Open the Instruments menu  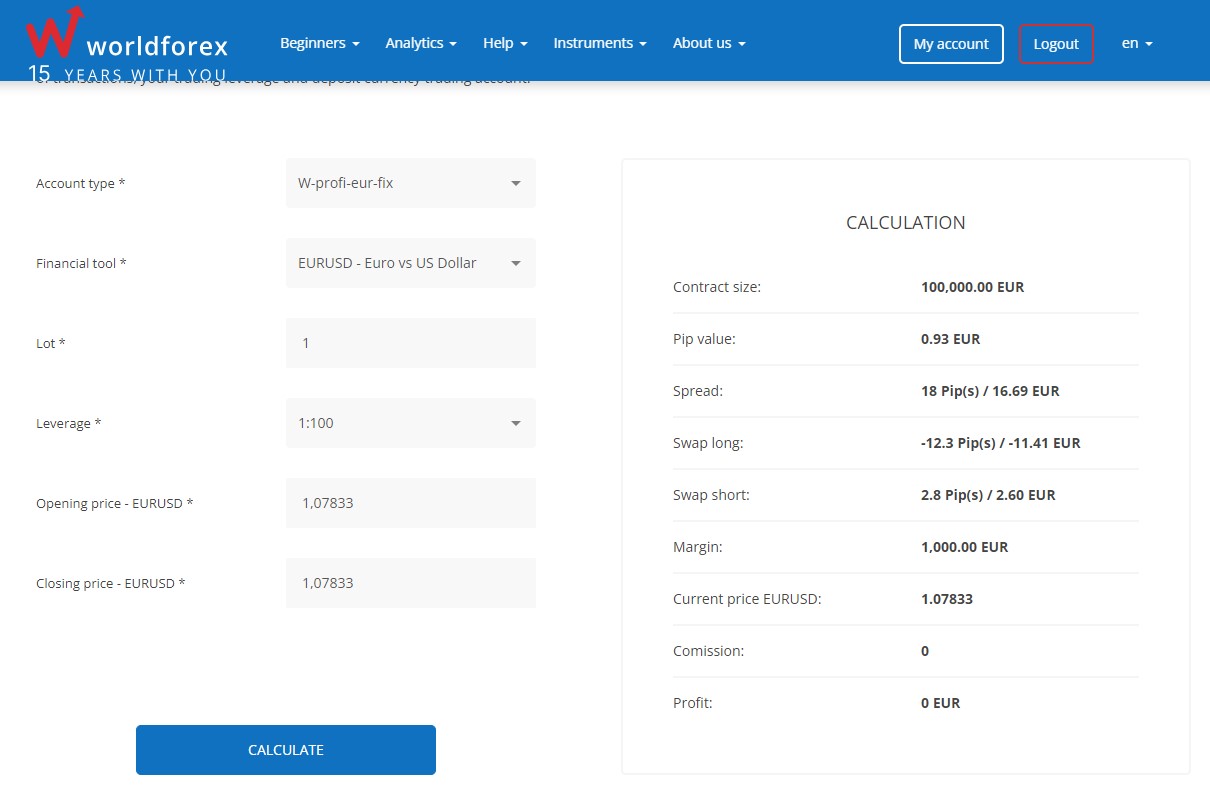point(599,43)
